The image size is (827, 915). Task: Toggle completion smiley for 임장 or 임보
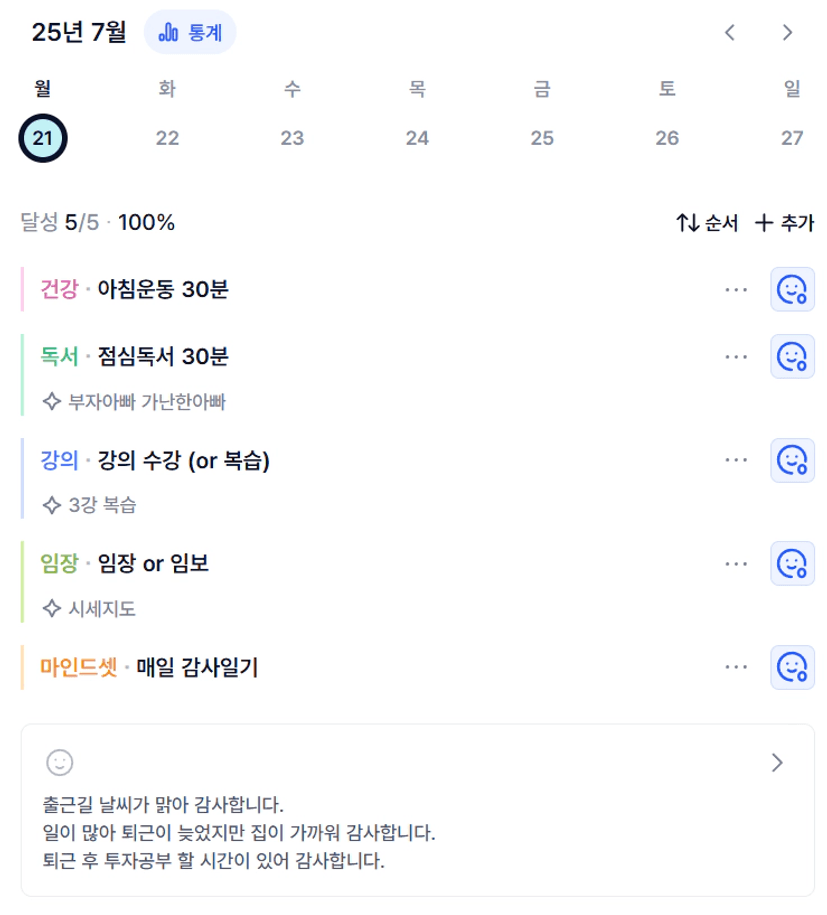pyautogui.click(x=792, y=564)
